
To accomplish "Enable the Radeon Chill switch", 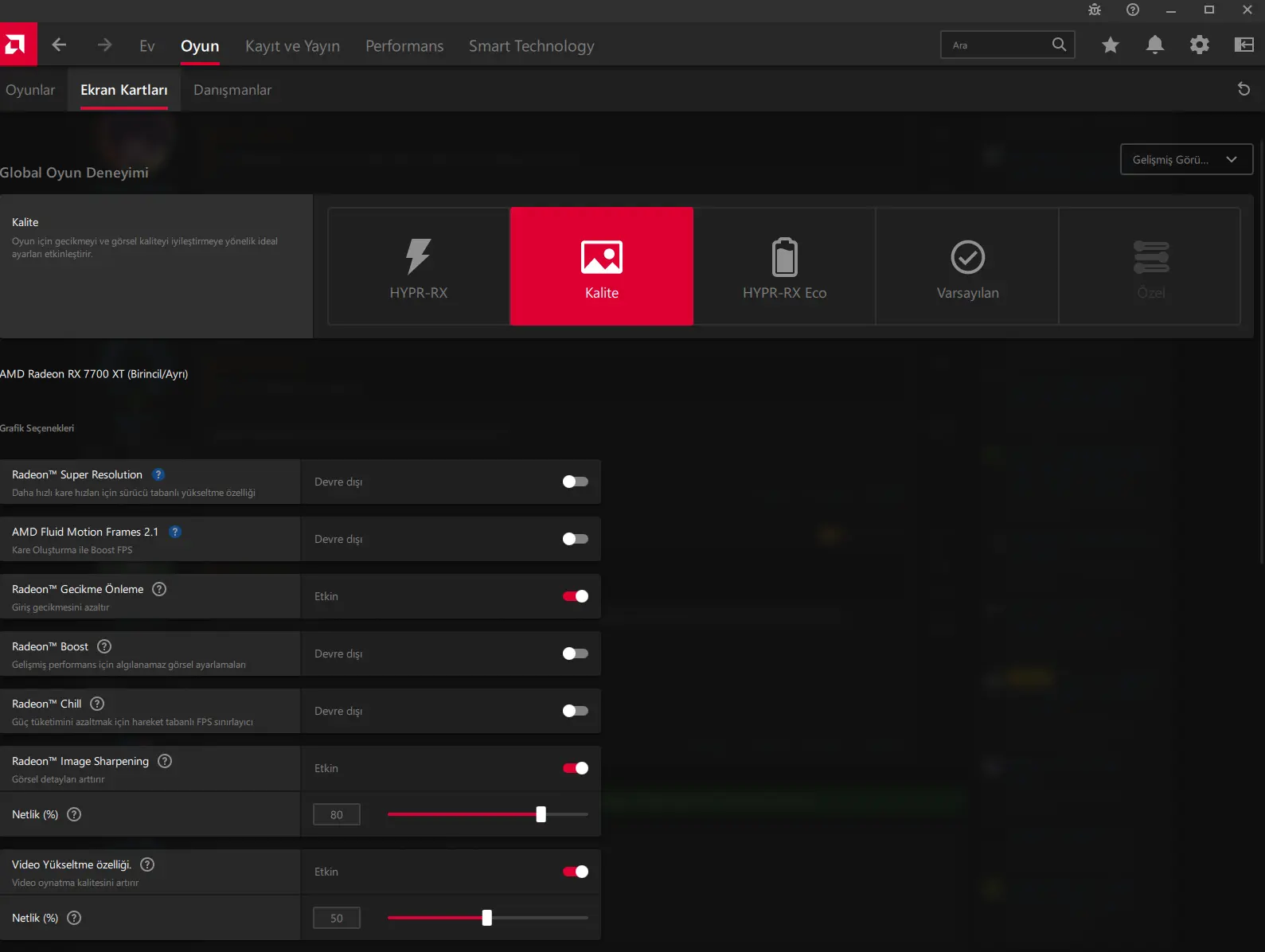I will click(575, 711).
